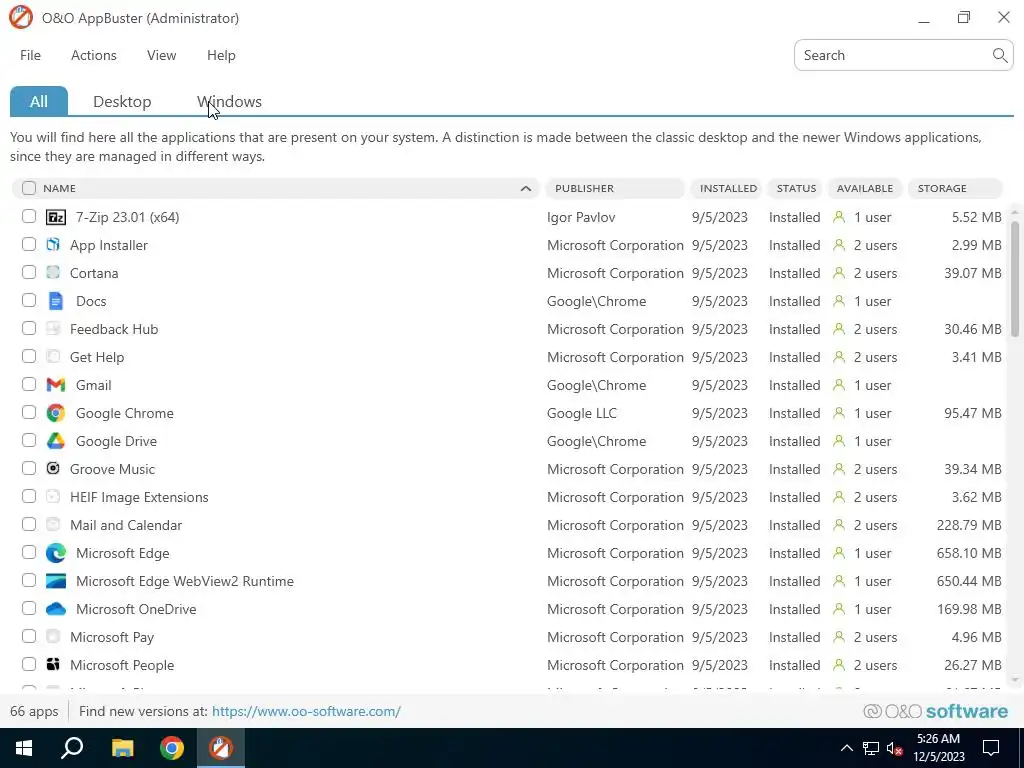Click the Docs app icon
Viewport: 1024px width, 768px height.
56,301
